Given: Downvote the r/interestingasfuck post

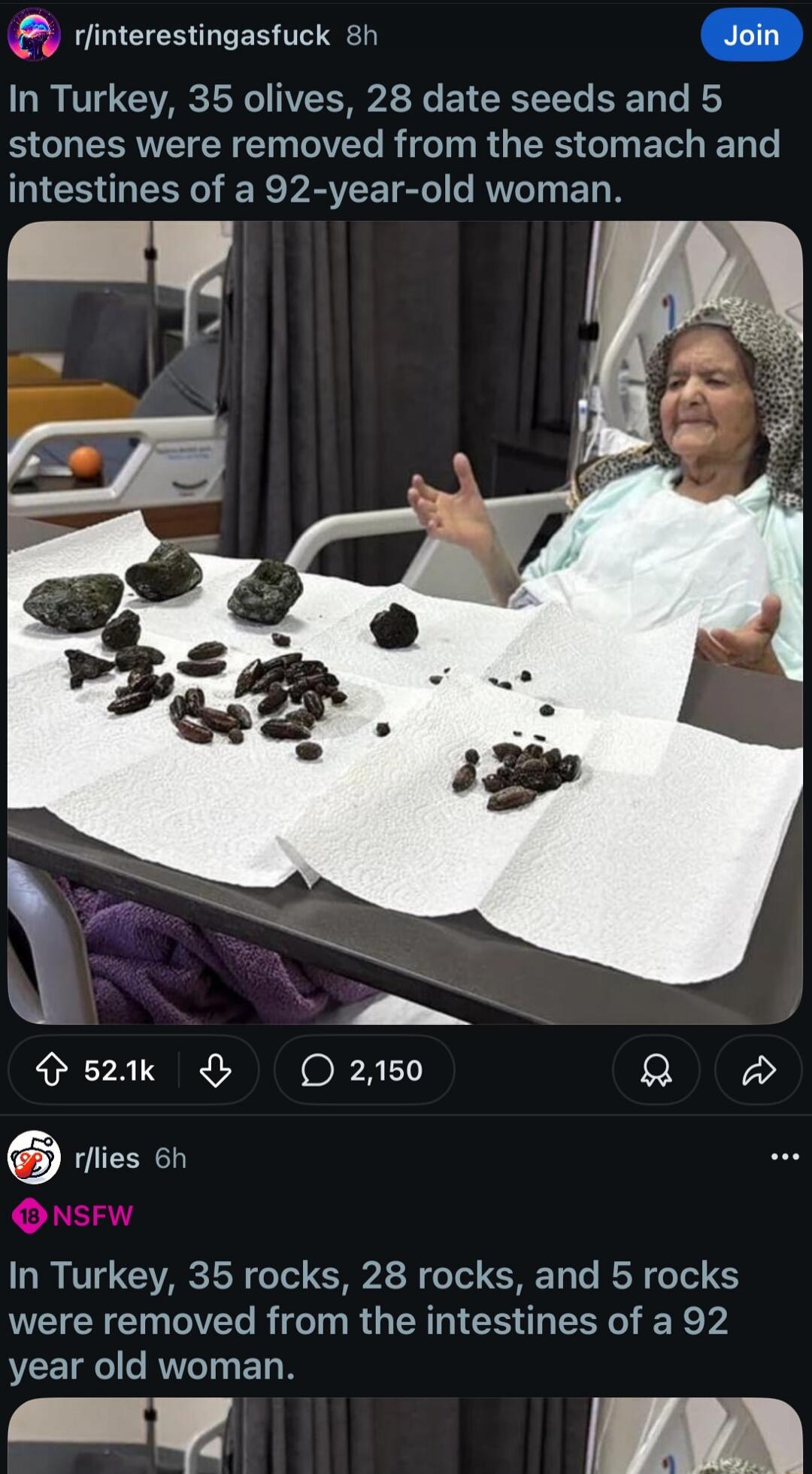Looking at the screenshot, I should click(x=215, y=1069).
